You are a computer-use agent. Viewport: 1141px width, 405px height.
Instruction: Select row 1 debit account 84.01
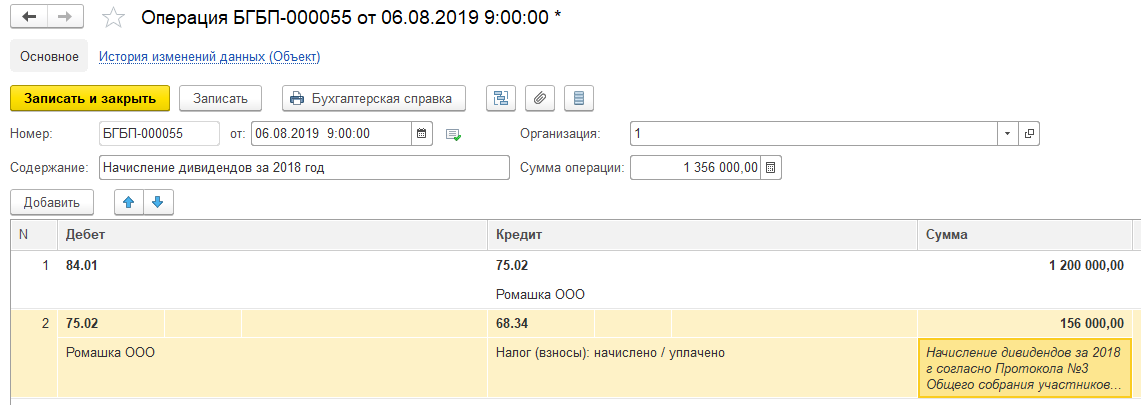(82, 265)
